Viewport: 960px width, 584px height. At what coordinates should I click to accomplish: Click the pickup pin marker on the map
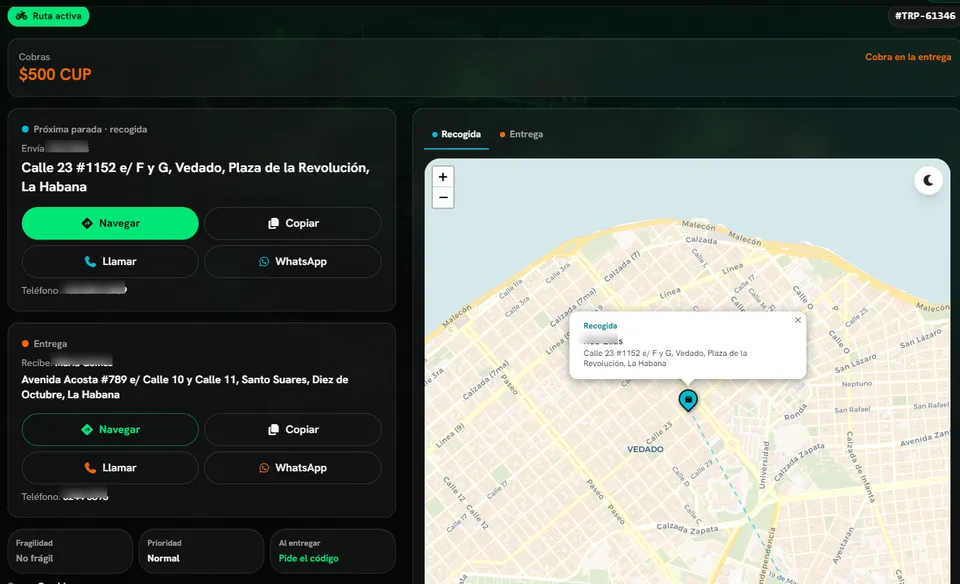[x=688, y=400]
